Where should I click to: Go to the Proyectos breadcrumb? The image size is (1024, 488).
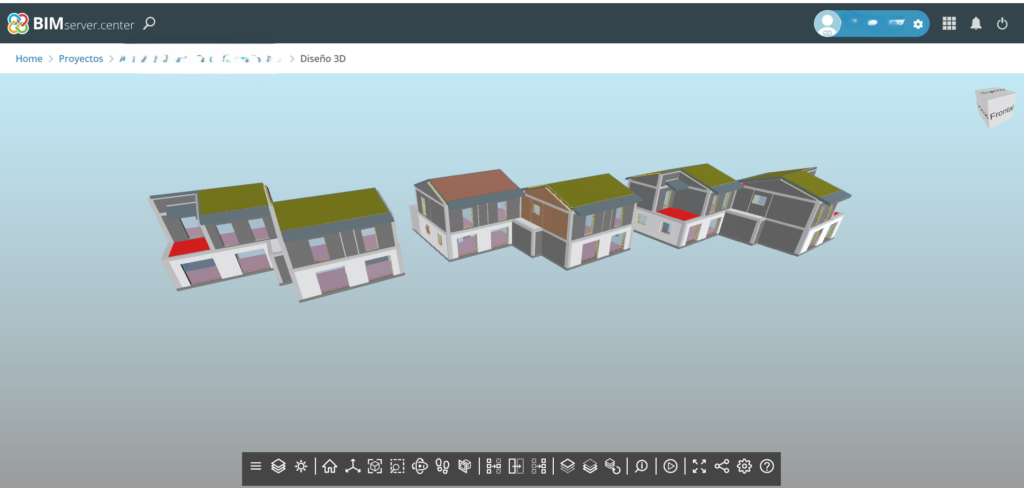coord(81,59)
